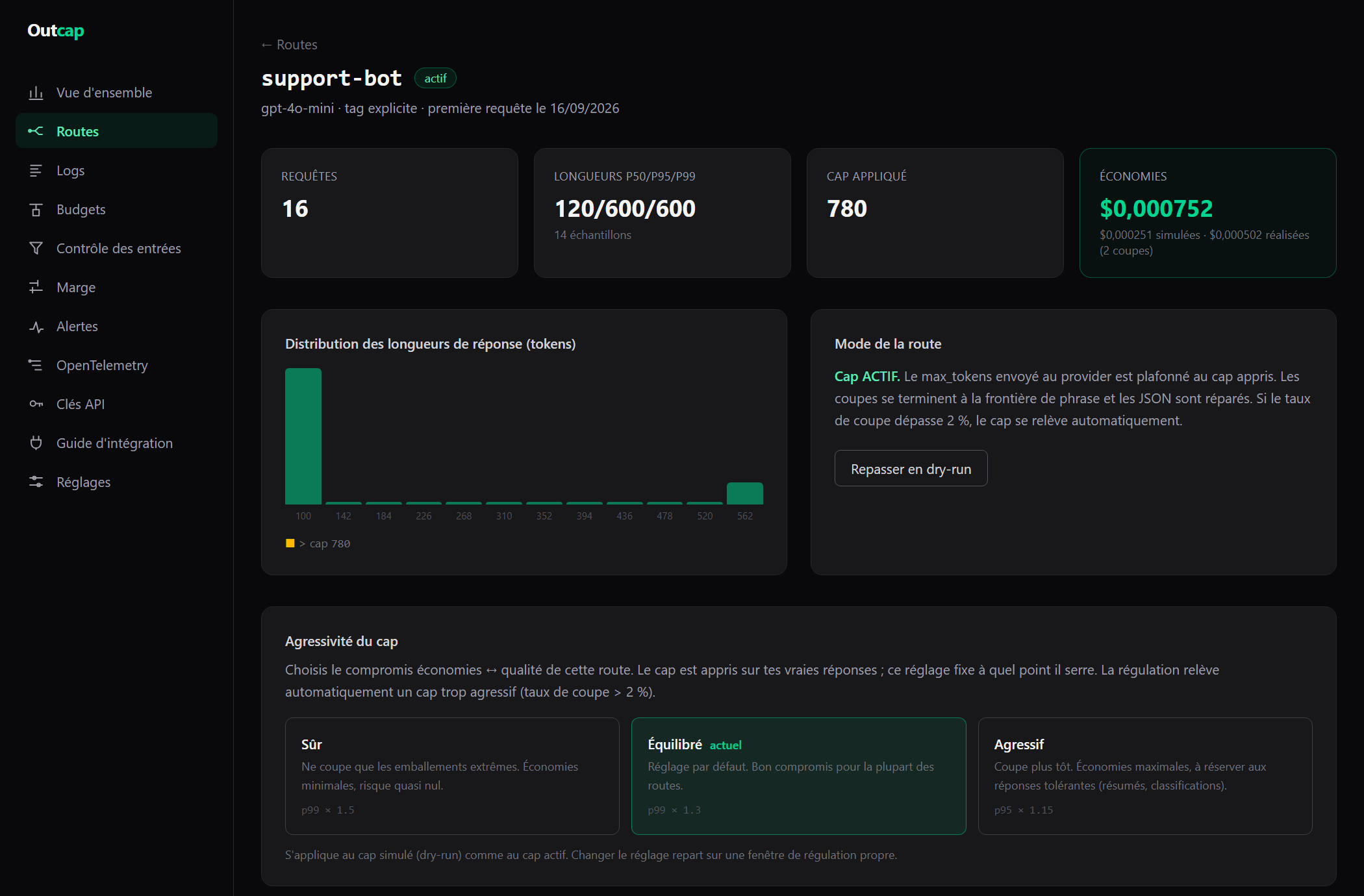Click the Budgets icon in sidebar
Viewport: 1364px width, 896px height.
click(x=36, y=210)
